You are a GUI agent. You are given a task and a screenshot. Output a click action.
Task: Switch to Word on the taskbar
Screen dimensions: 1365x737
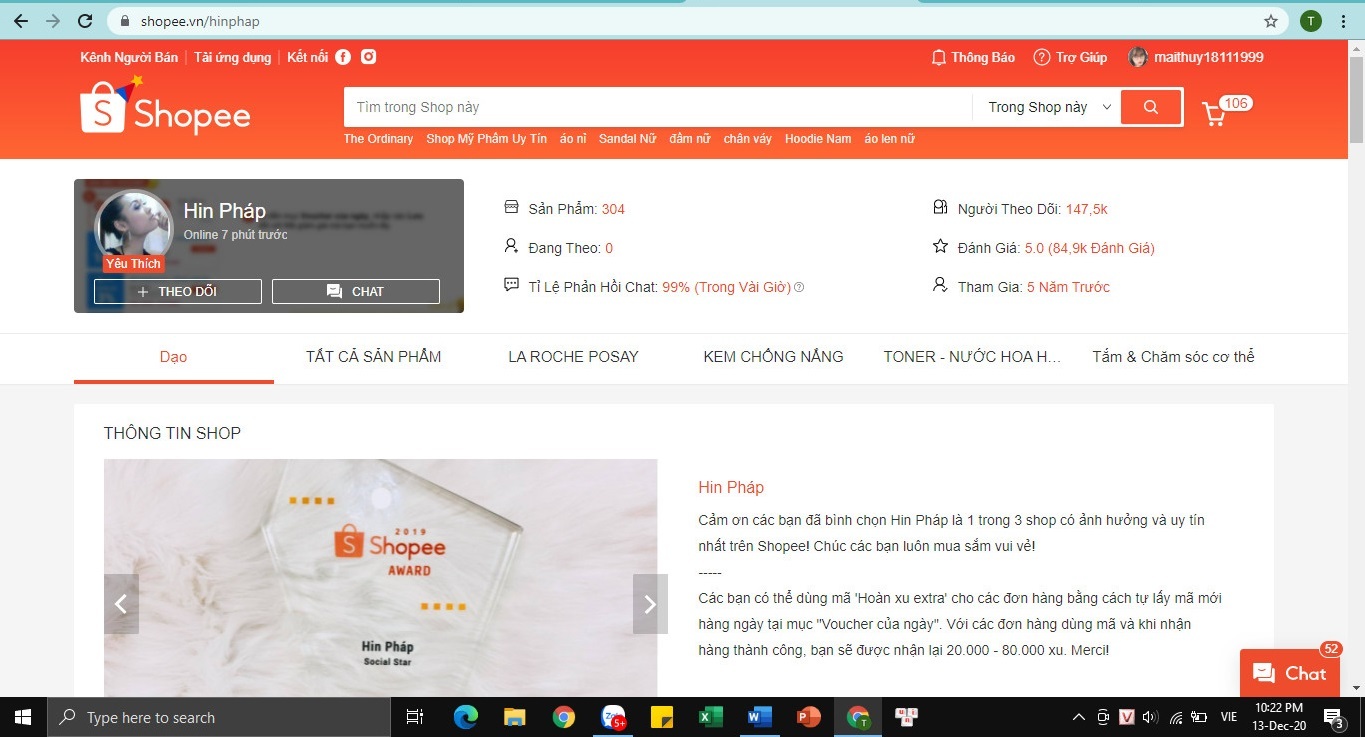tap(759, 717)
